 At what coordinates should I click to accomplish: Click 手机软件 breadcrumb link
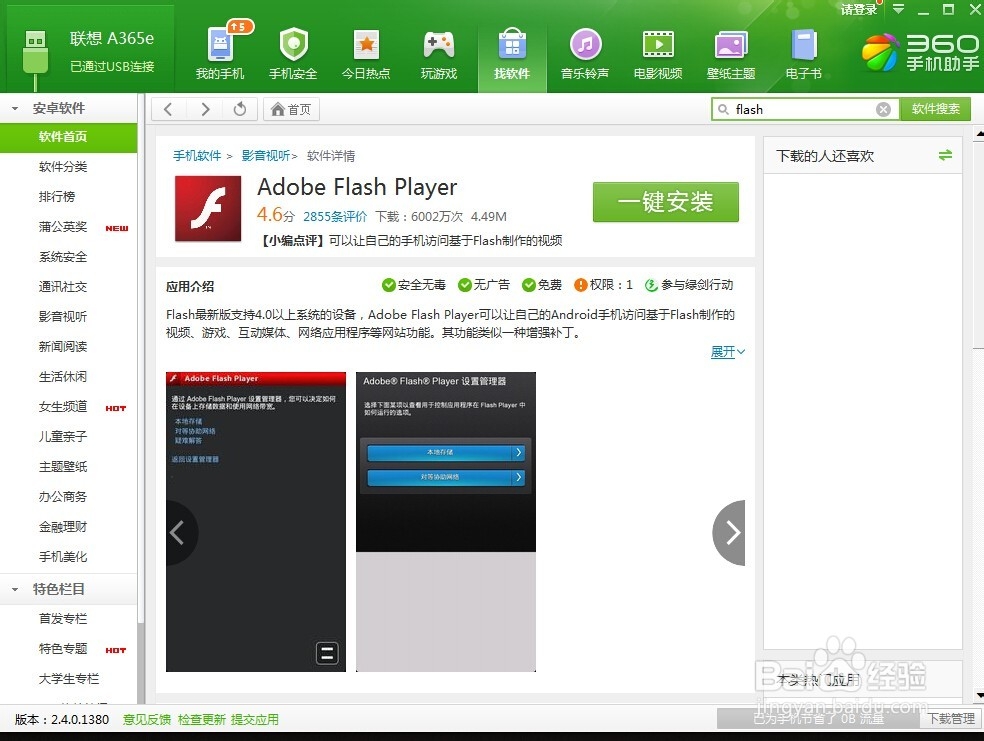click(x=197, y=156)
